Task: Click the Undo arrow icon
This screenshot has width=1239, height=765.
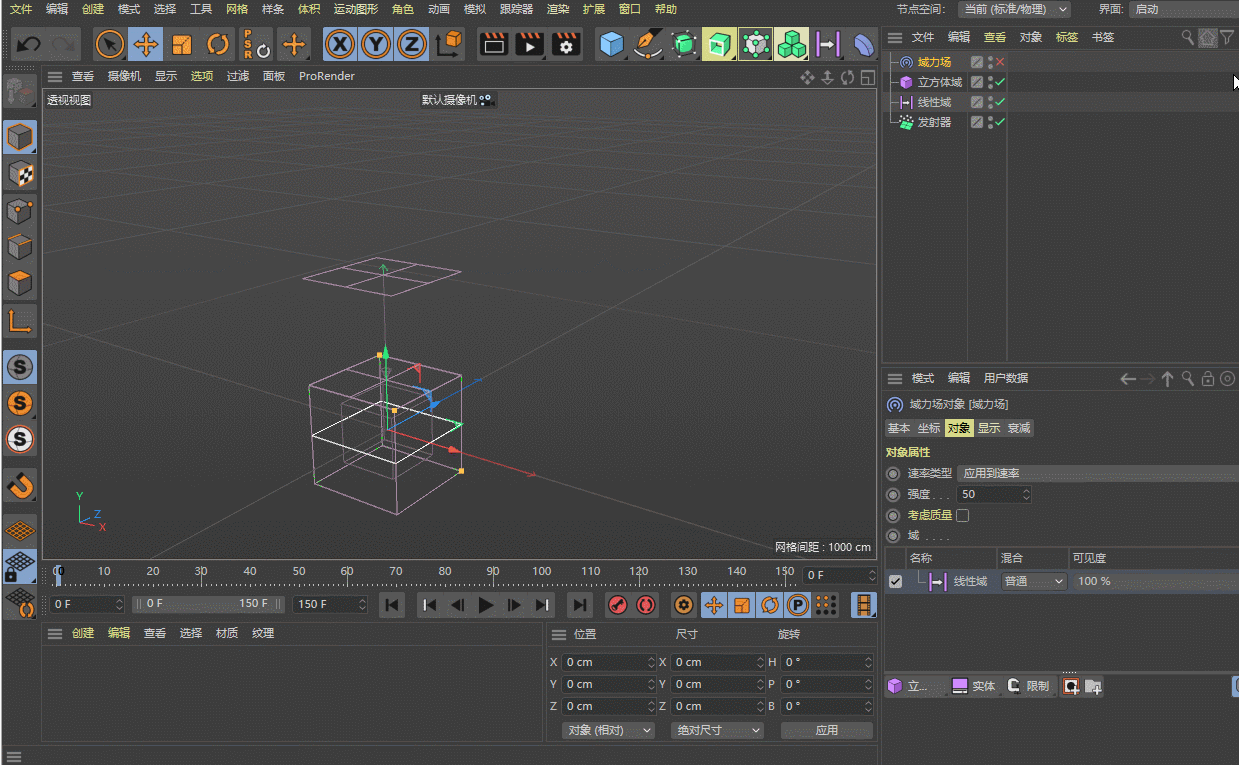Action: point(29,45)
